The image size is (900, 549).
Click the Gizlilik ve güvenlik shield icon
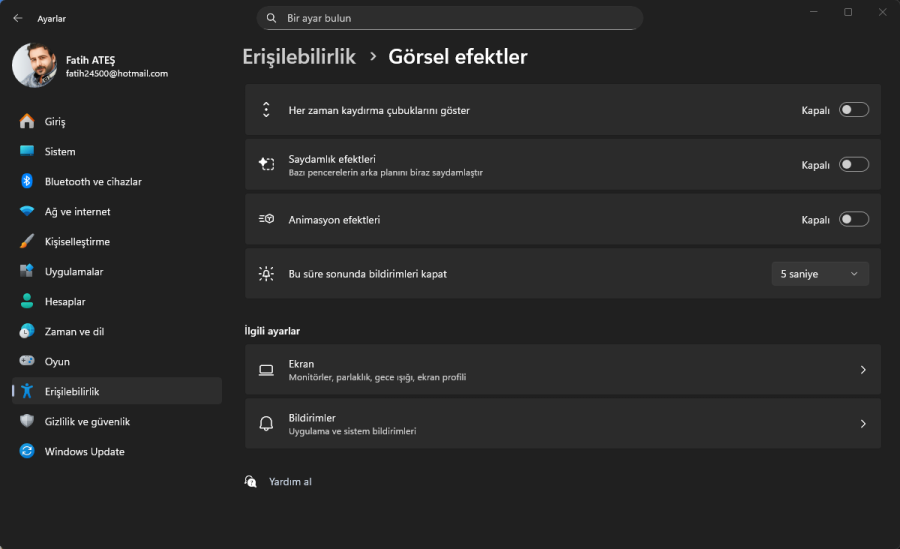(x=27, y=421)
